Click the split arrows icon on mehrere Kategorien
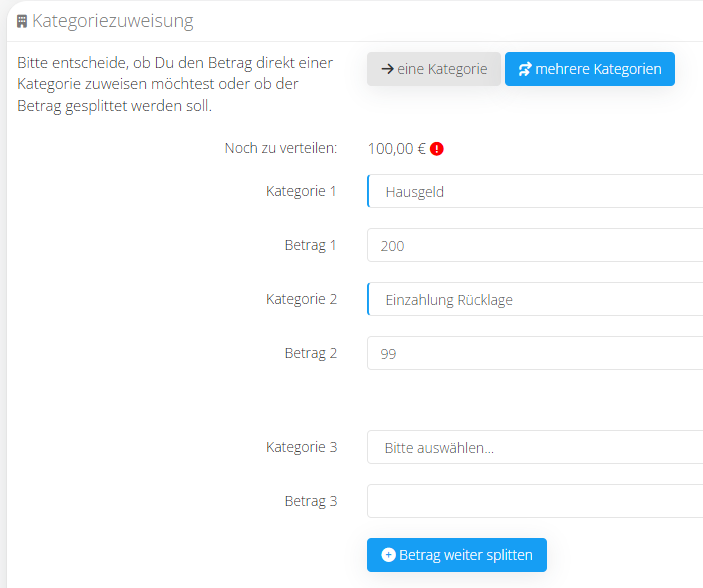This screenshot has width=703, height=588. (x=525, y=69)
